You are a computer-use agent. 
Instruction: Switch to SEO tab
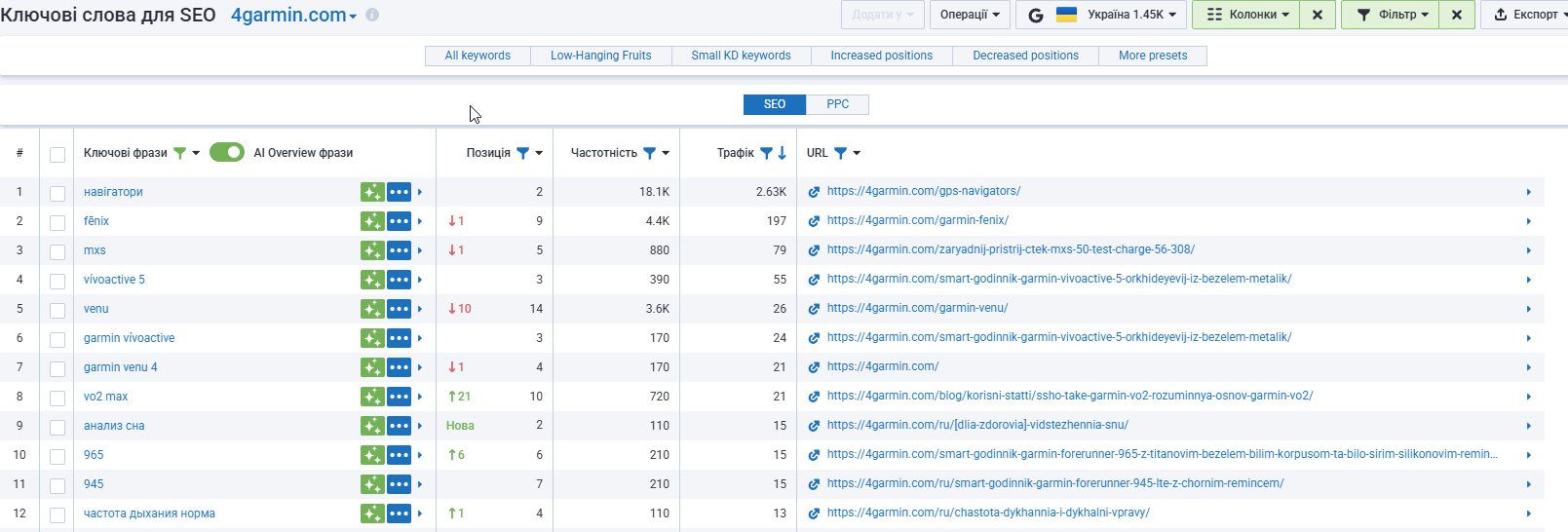775,104
